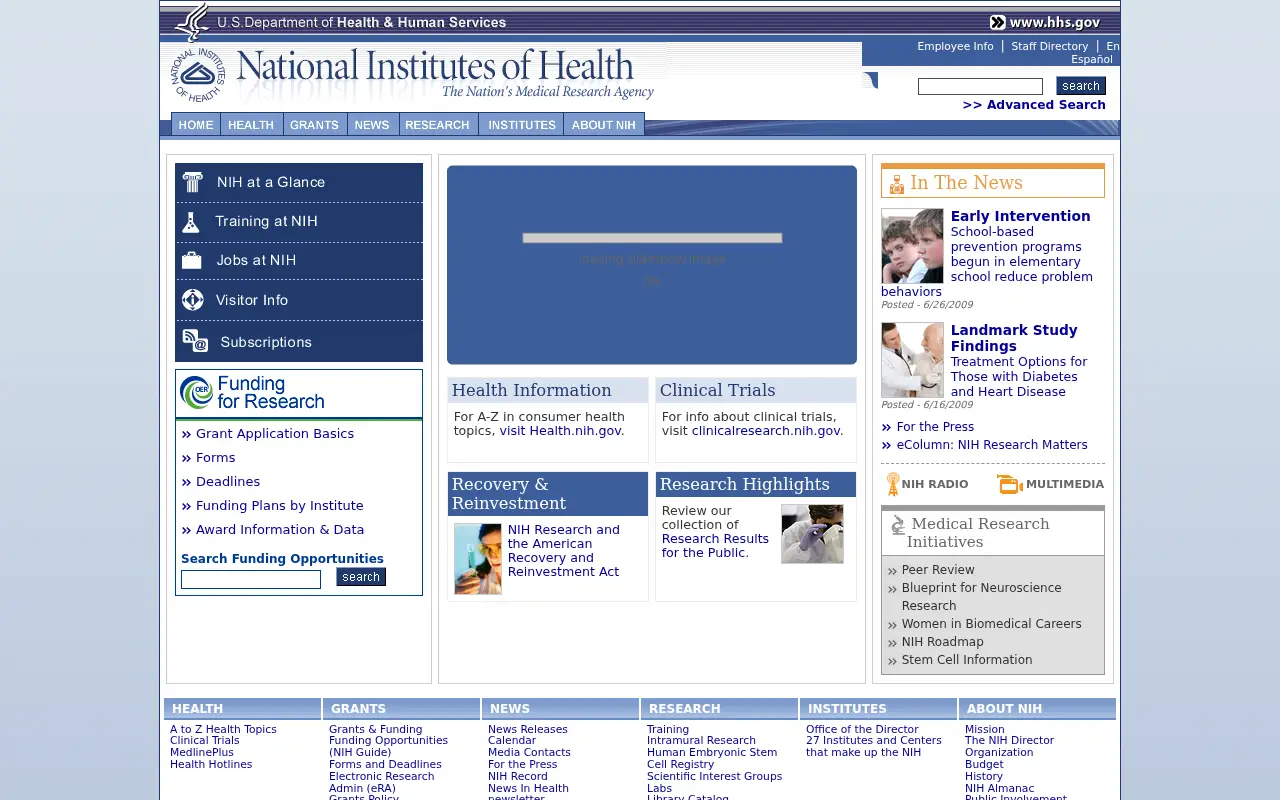The width and height of the screenshot is (1280, 800).
Task: Open Office of the Director footer link
Action: coord(862,730)
